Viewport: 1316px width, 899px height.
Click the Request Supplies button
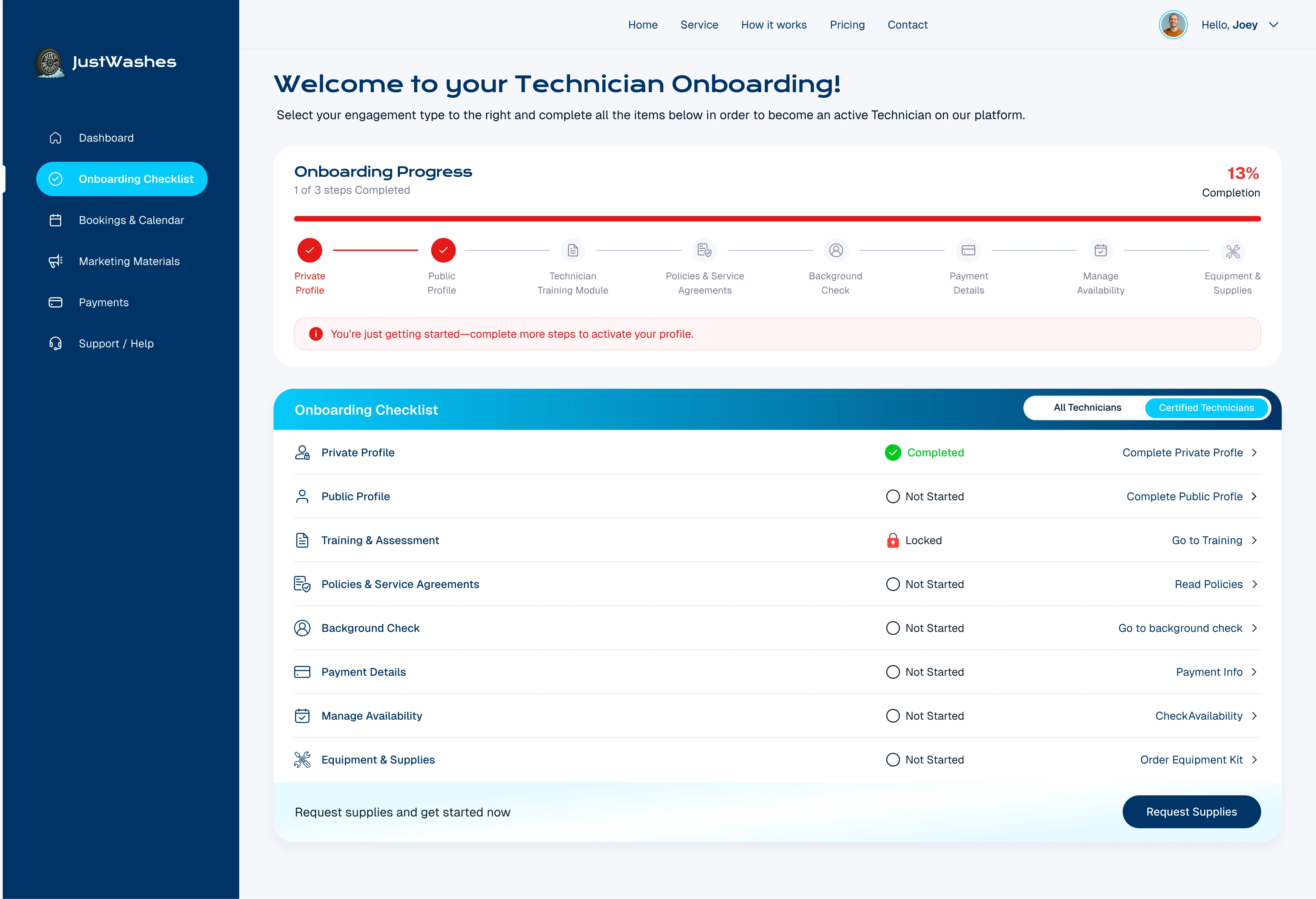point(1192,812)
